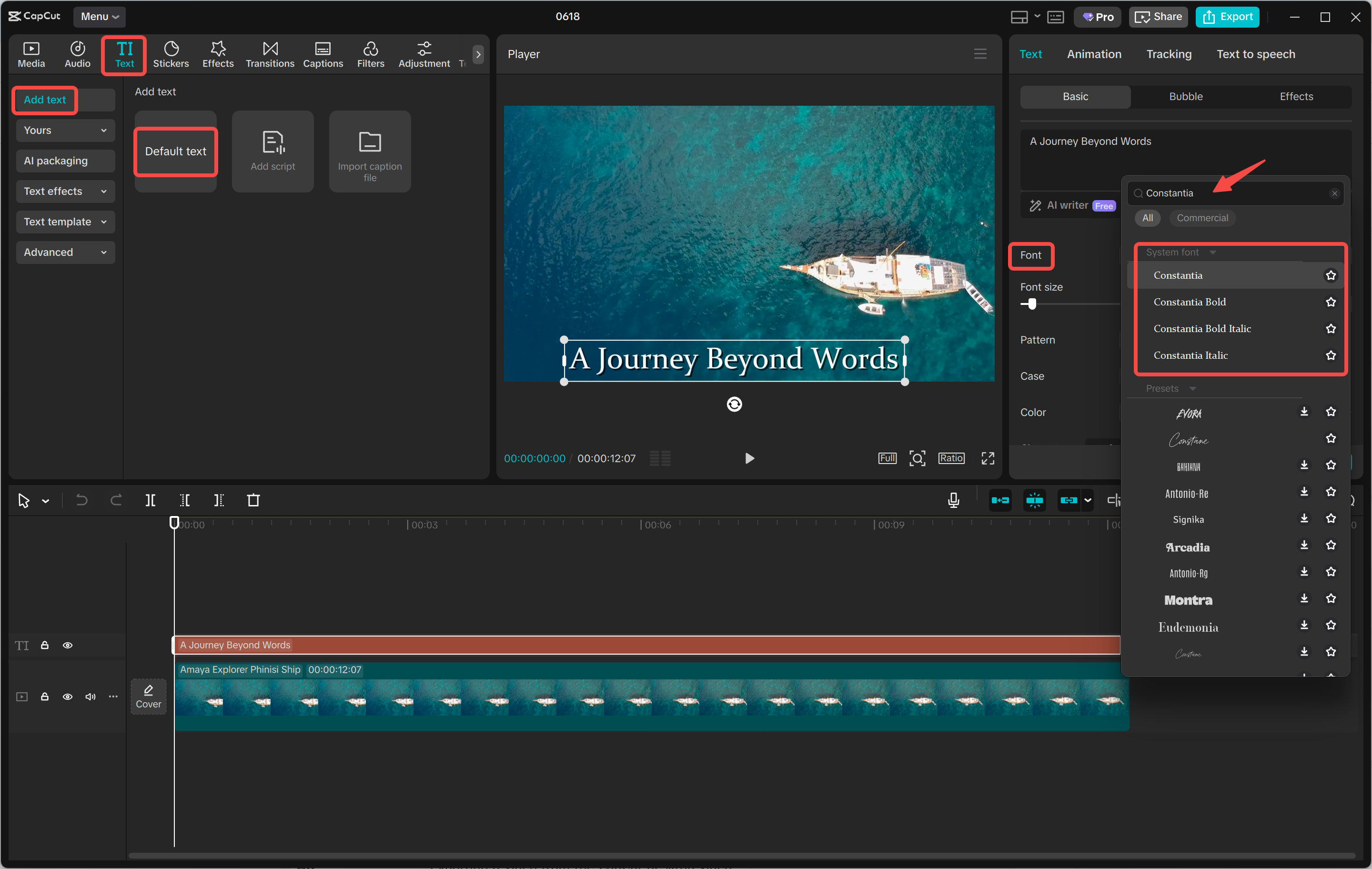Record voiceover with the microphone icon
The width and height of the screenshot is (1372, 869).
tap(953, 500)
